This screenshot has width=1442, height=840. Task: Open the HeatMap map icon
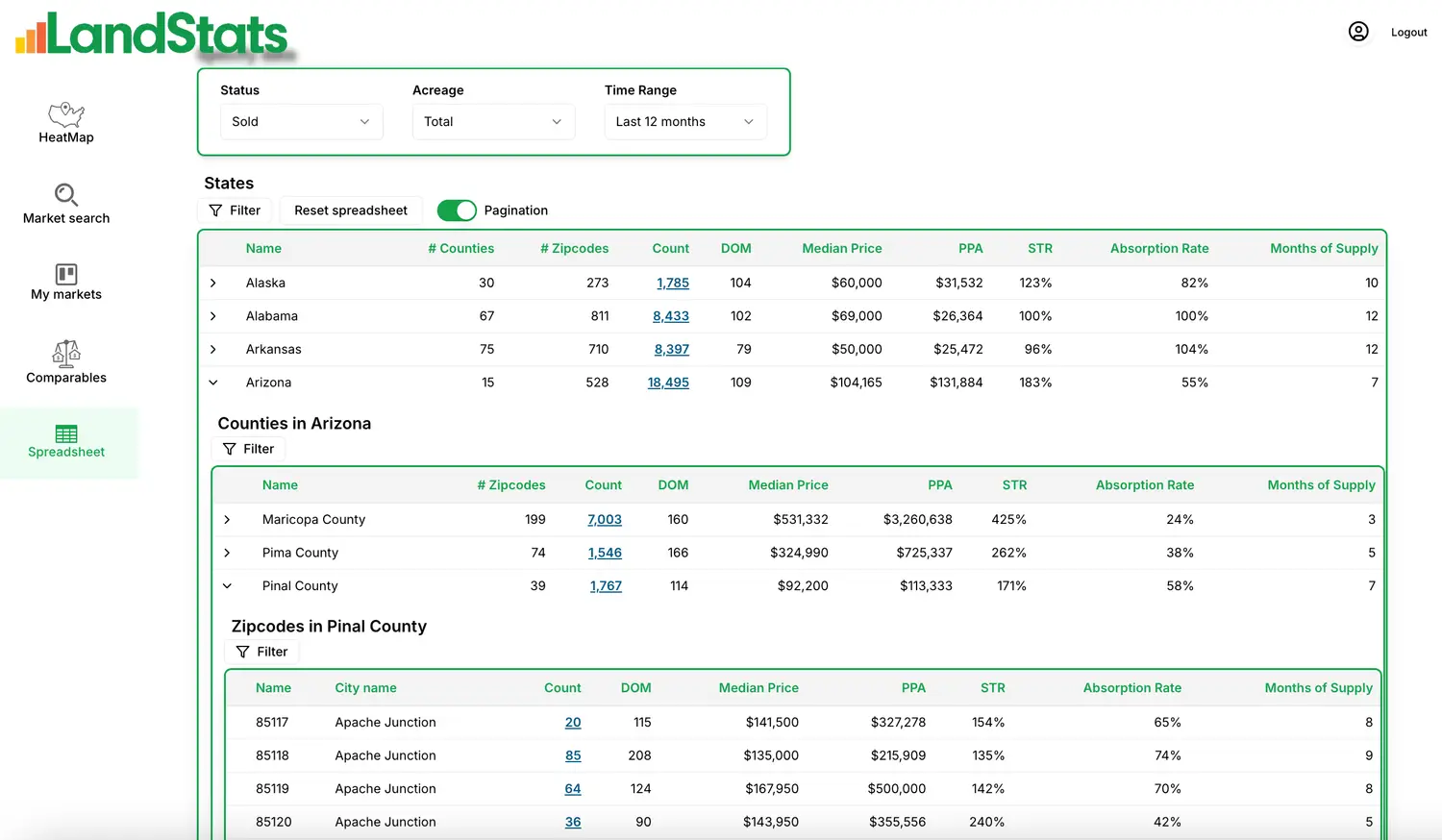coord(66,114)
